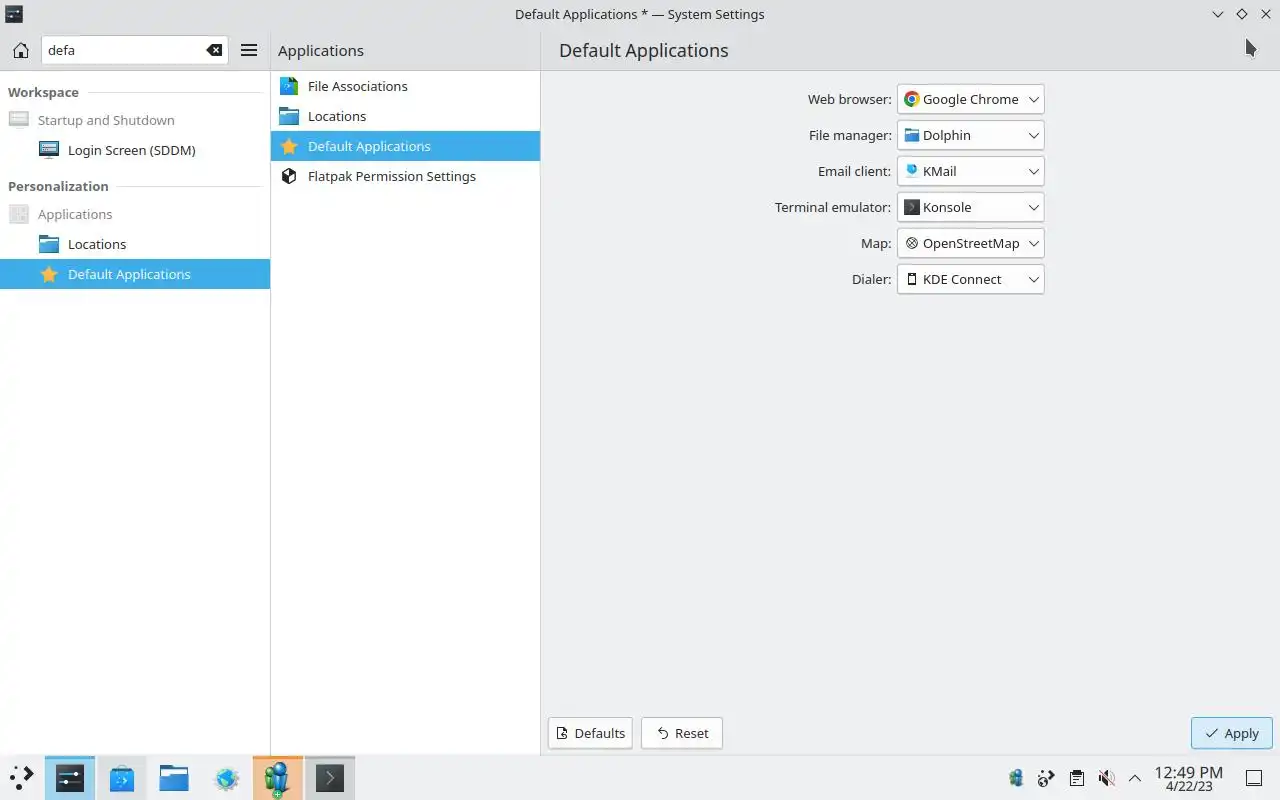Click the Flatpak cube icon
1280x800 pixels.
[x=289, y=176]
